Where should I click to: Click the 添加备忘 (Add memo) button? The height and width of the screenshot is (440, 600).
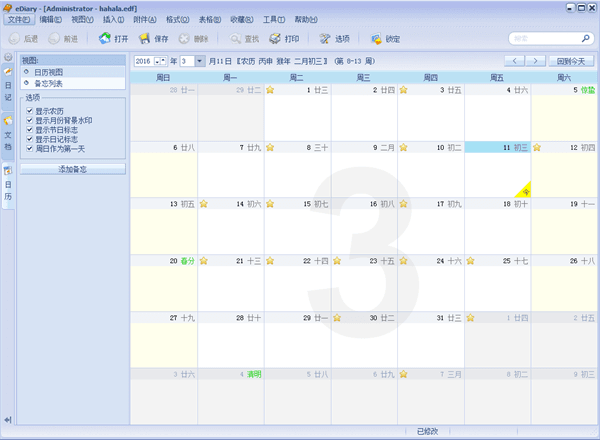click(x=73, y=169)
